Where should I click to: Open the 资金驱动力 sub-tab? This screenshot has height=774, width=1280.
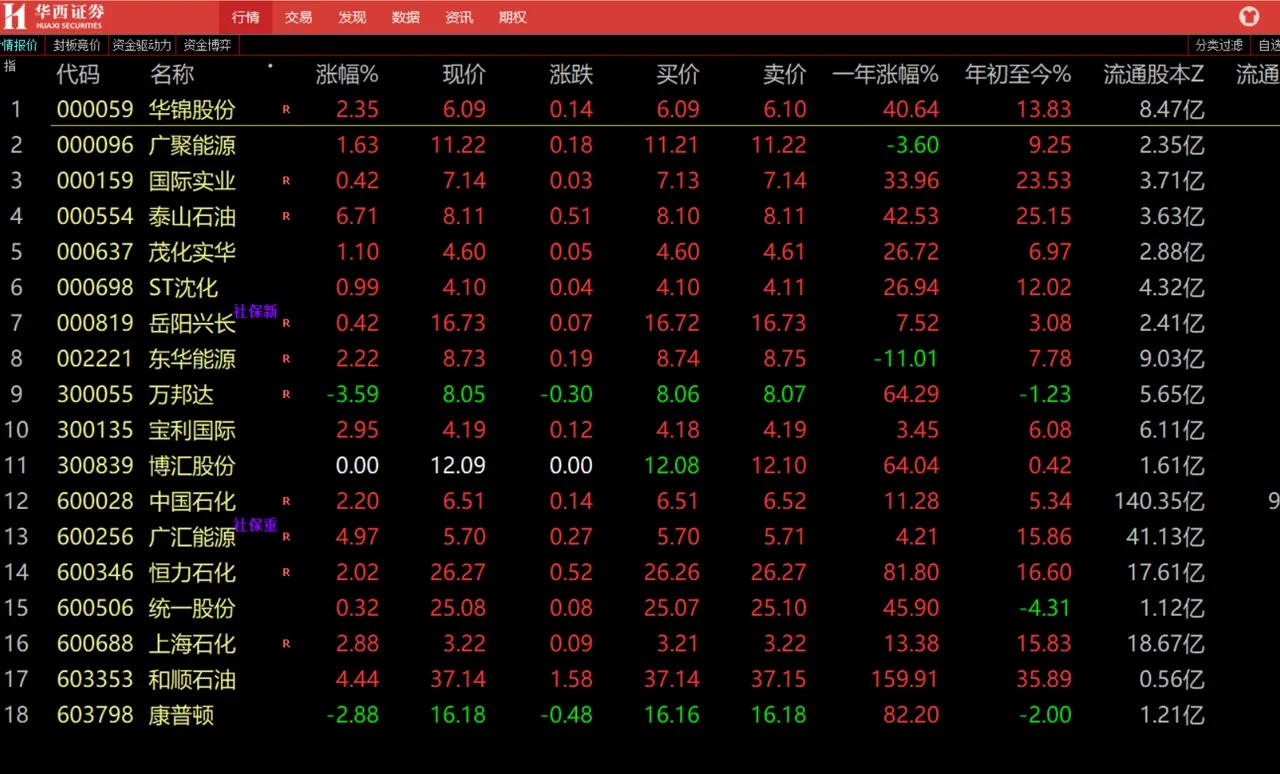[142, 45]
